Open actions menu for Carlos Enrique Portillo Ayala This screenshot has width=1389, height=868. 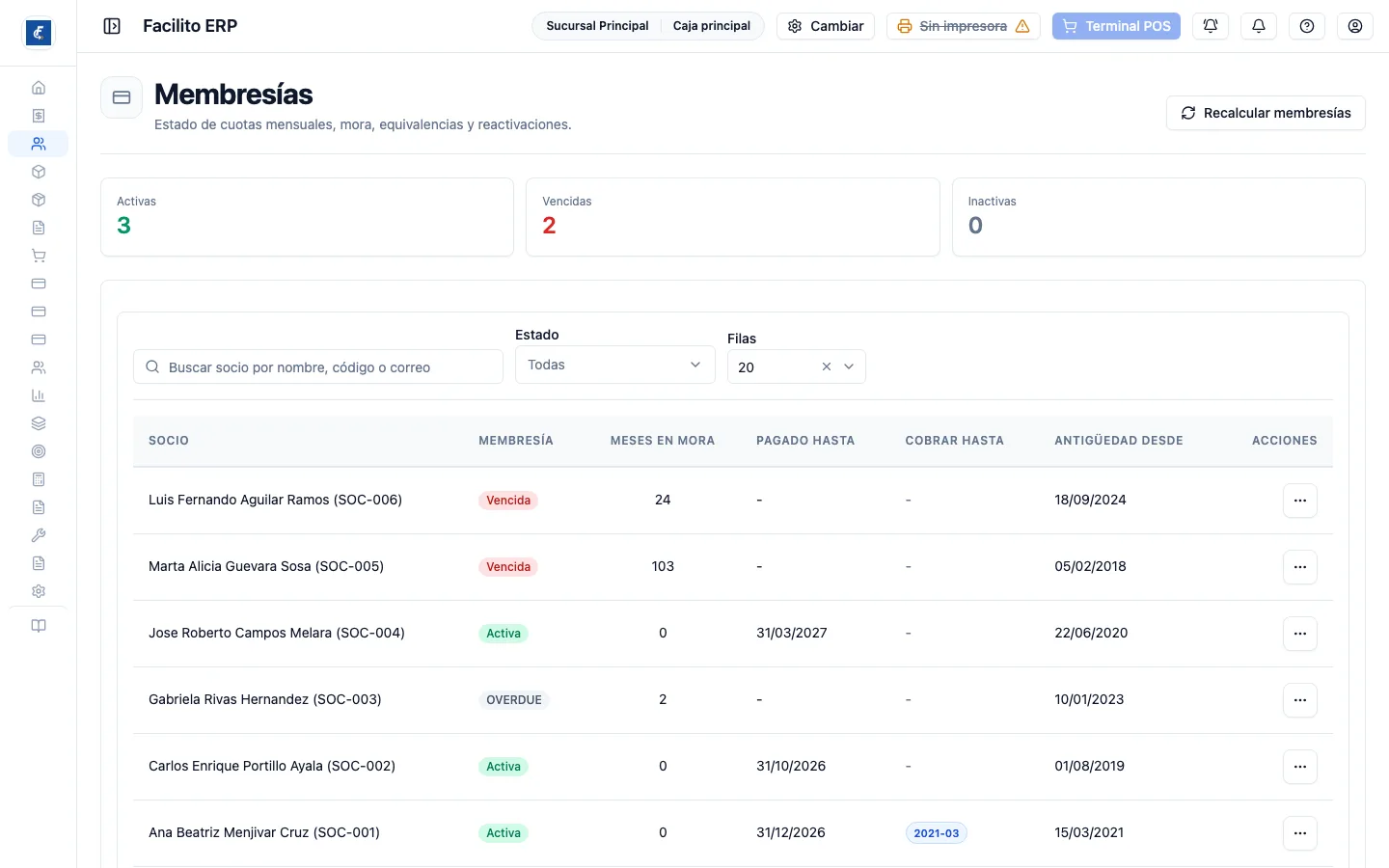(1300, 767)
